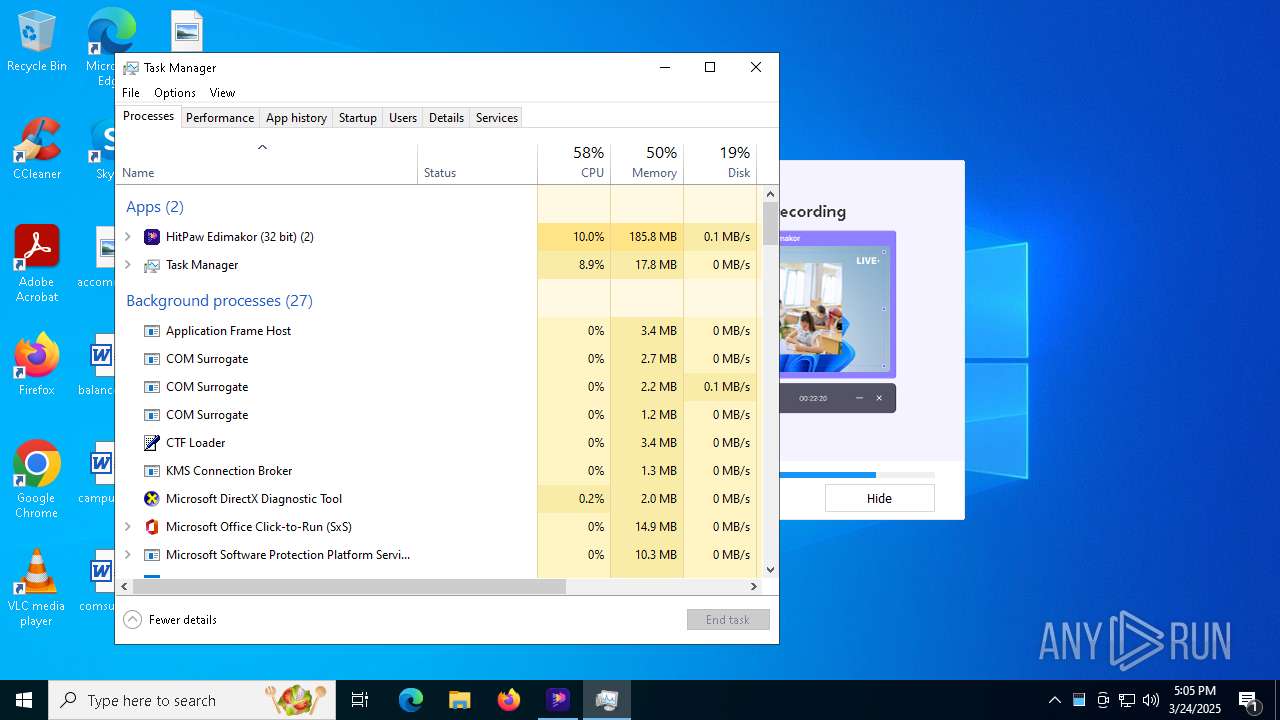Open CCleaner desktop shortcut
The width and height of the screenshot is (1280, 720).
click(37, 149)
